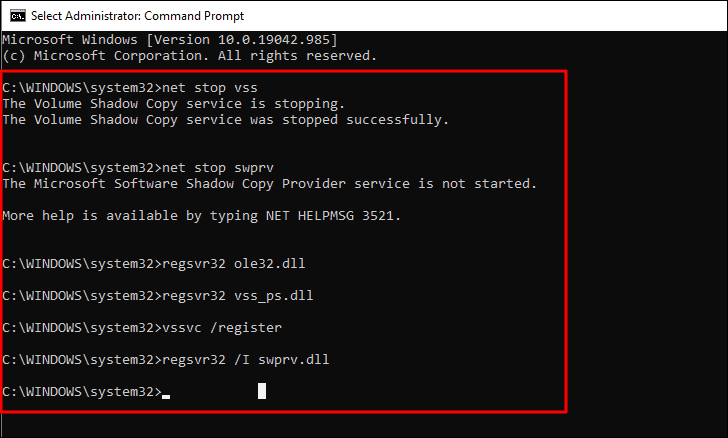
Task: Click the Command Prompt icon in title bar
Action: pyautogui.click(x=18, y=16)
